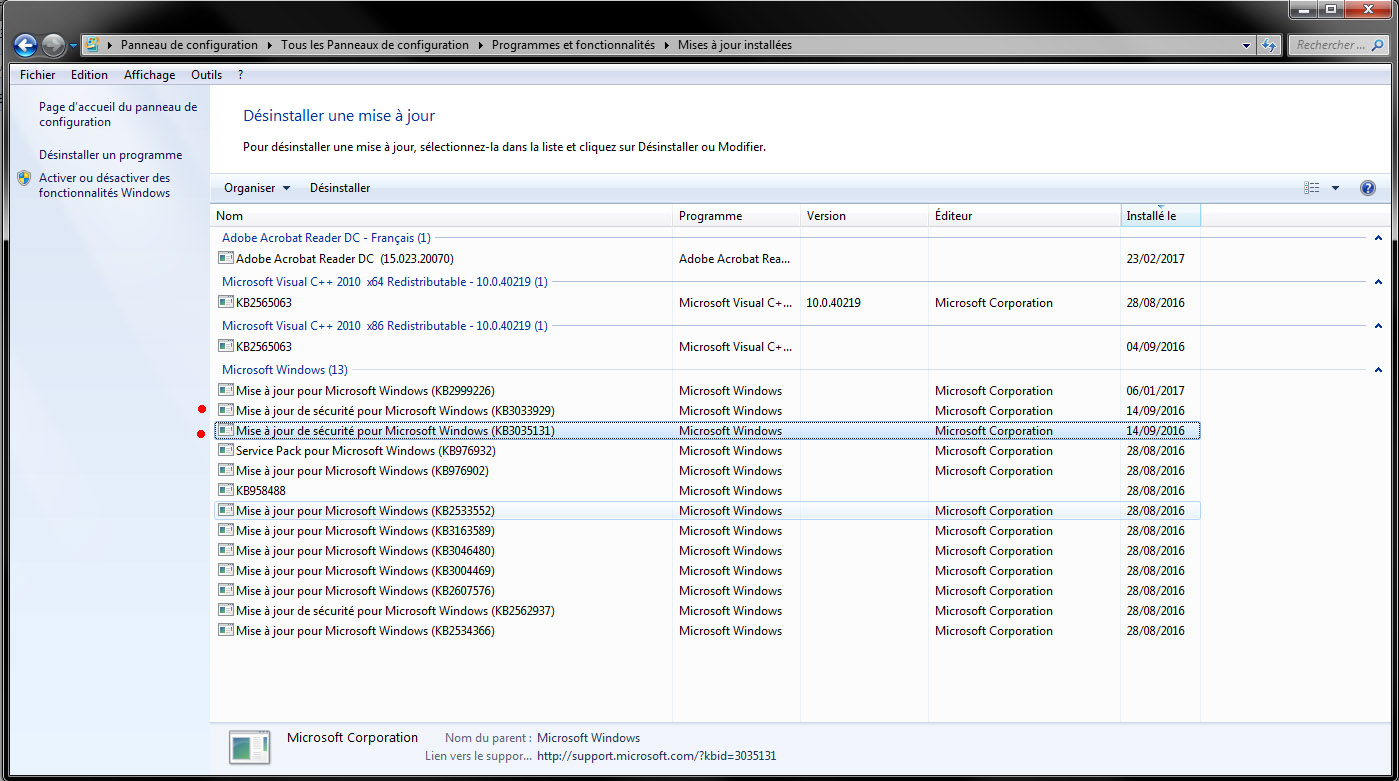Click the icon next to KB958488 entry
Viewport: 1399px width, 781px height.
click(x=226, y=491)
